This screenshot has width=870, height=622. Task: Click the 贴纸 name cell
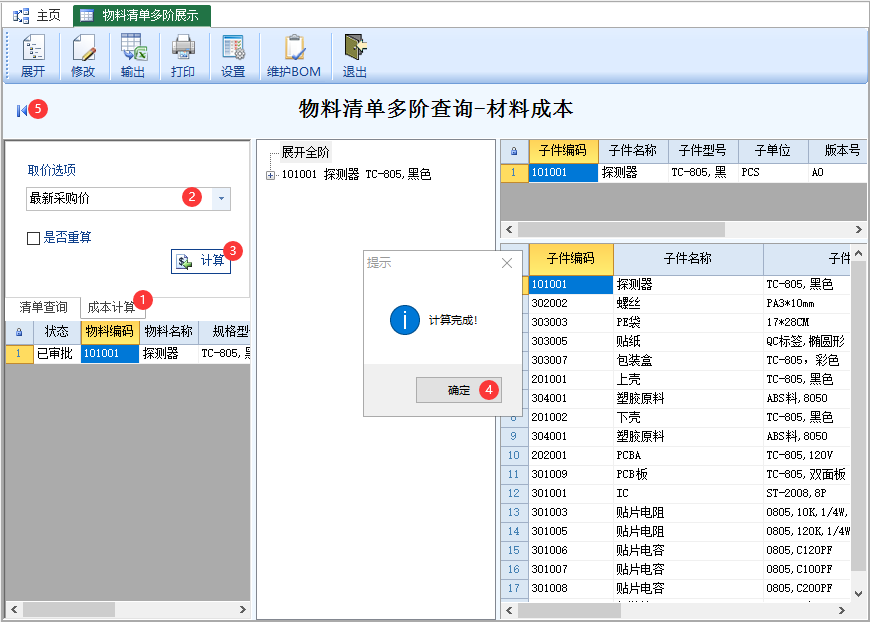[688, 341]
